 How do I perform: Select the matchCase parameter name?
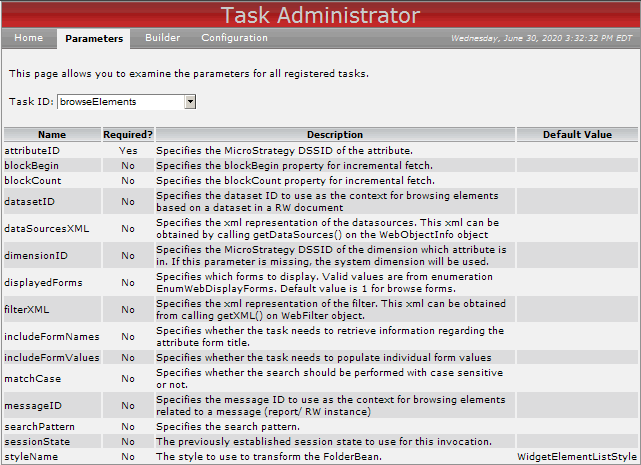coord(33,379)
